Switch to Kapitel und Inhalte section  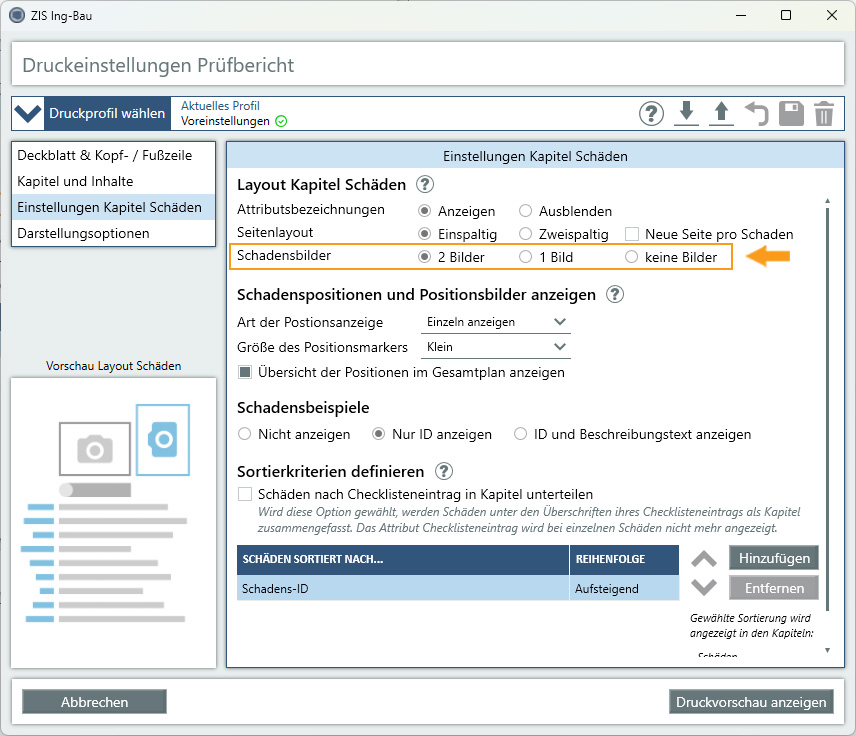[75, 181]
